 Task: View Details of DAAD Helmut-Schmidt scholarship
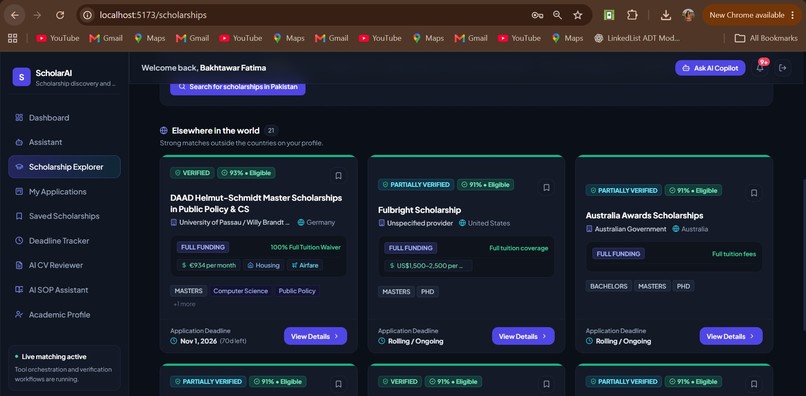[x=315, y=336]
